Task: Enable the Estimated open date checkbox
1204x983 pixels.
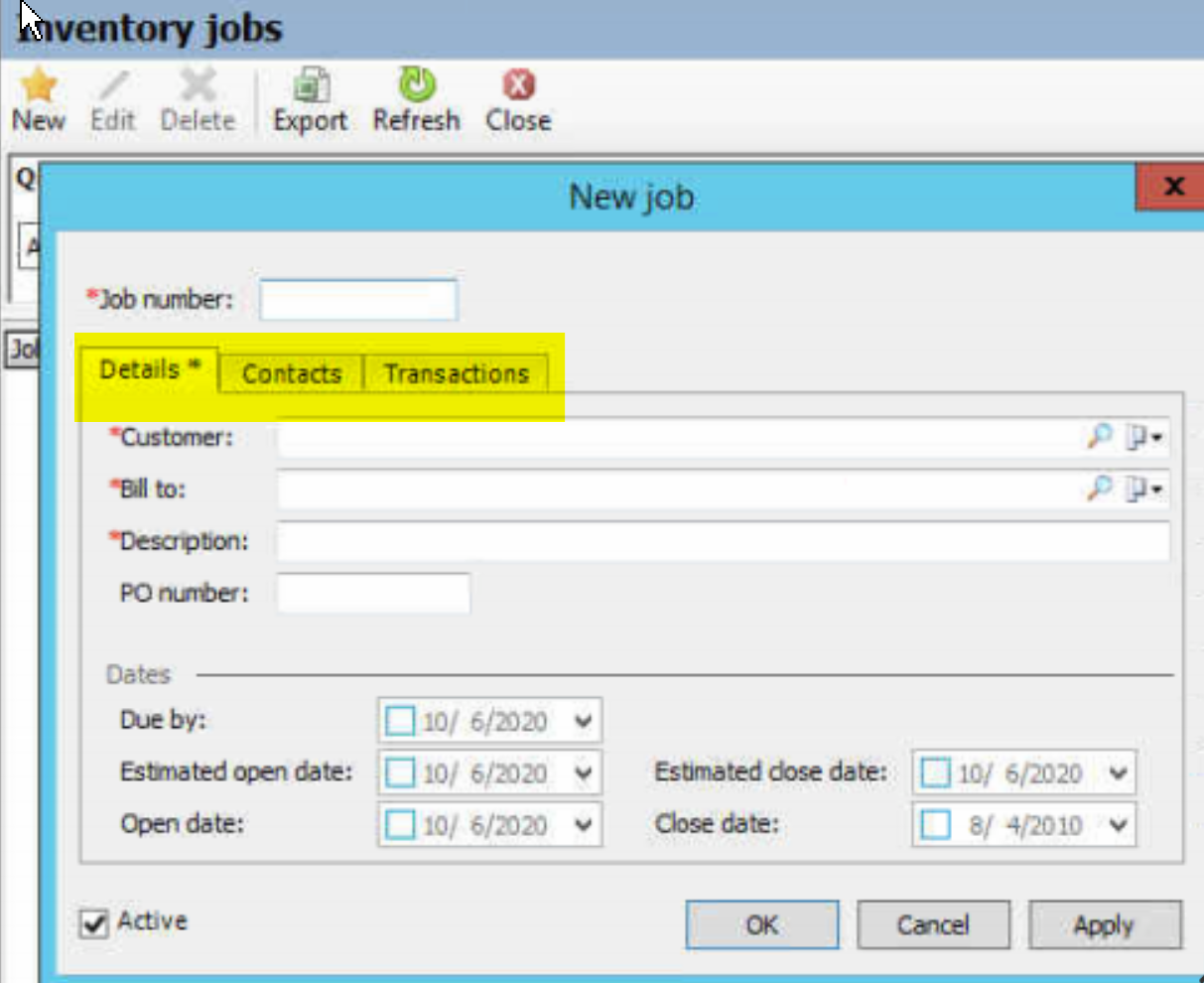Action: [400, 772]
